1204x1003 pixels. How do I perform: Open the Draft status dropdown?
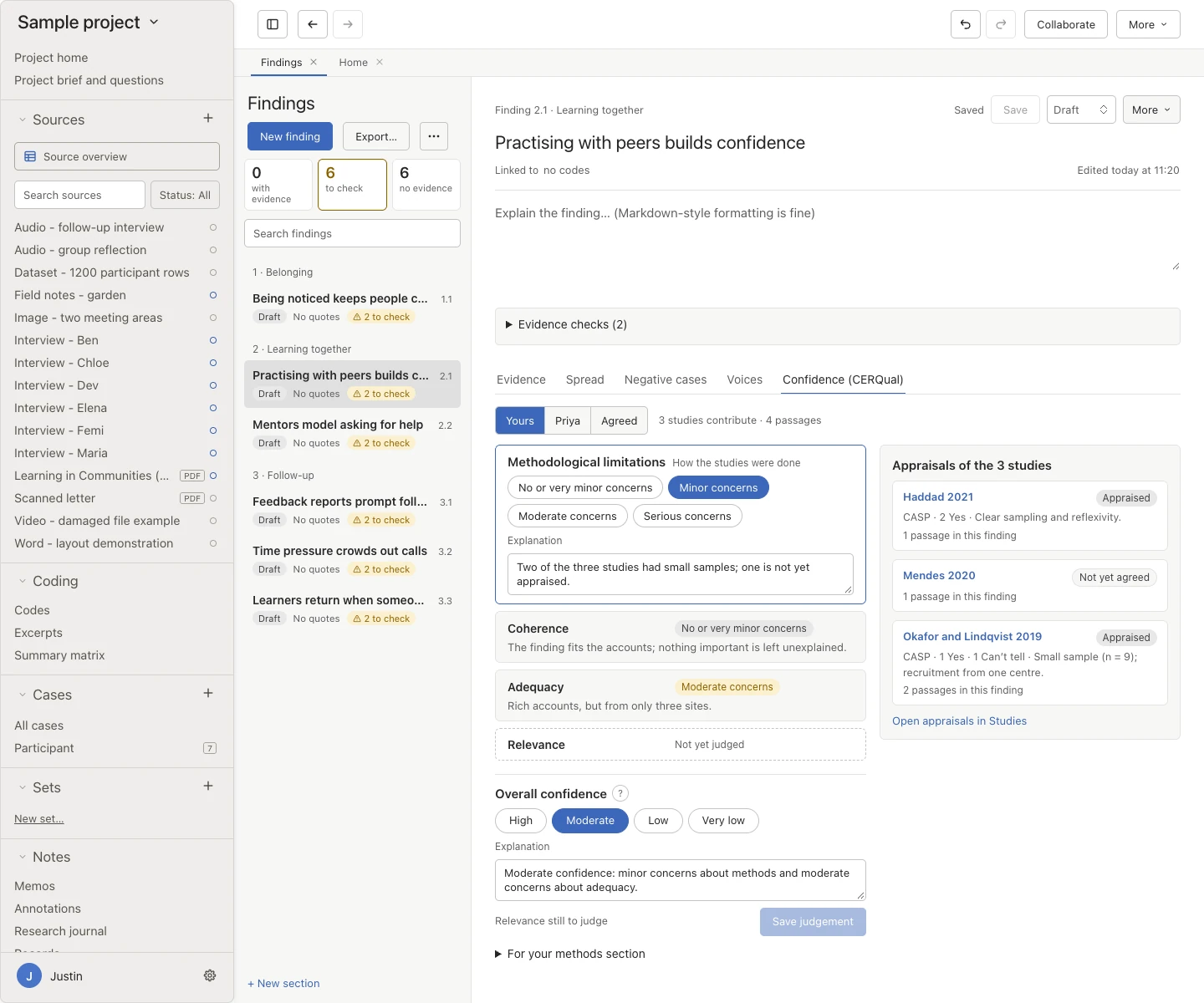pyautogui.click(x=1081, y=109)
